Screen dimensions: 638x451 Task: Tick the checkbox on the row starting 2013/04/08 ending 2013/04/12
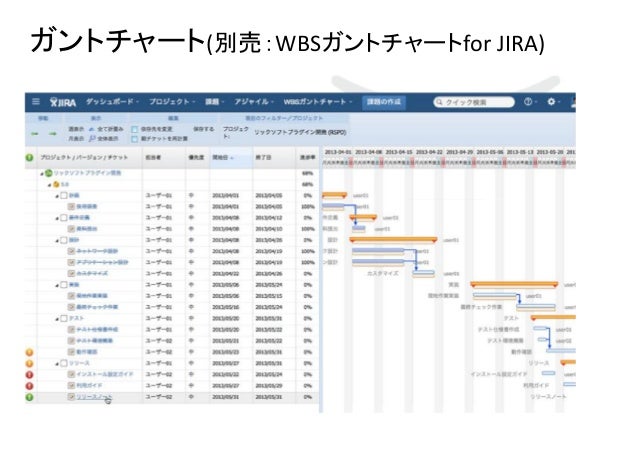63,218
